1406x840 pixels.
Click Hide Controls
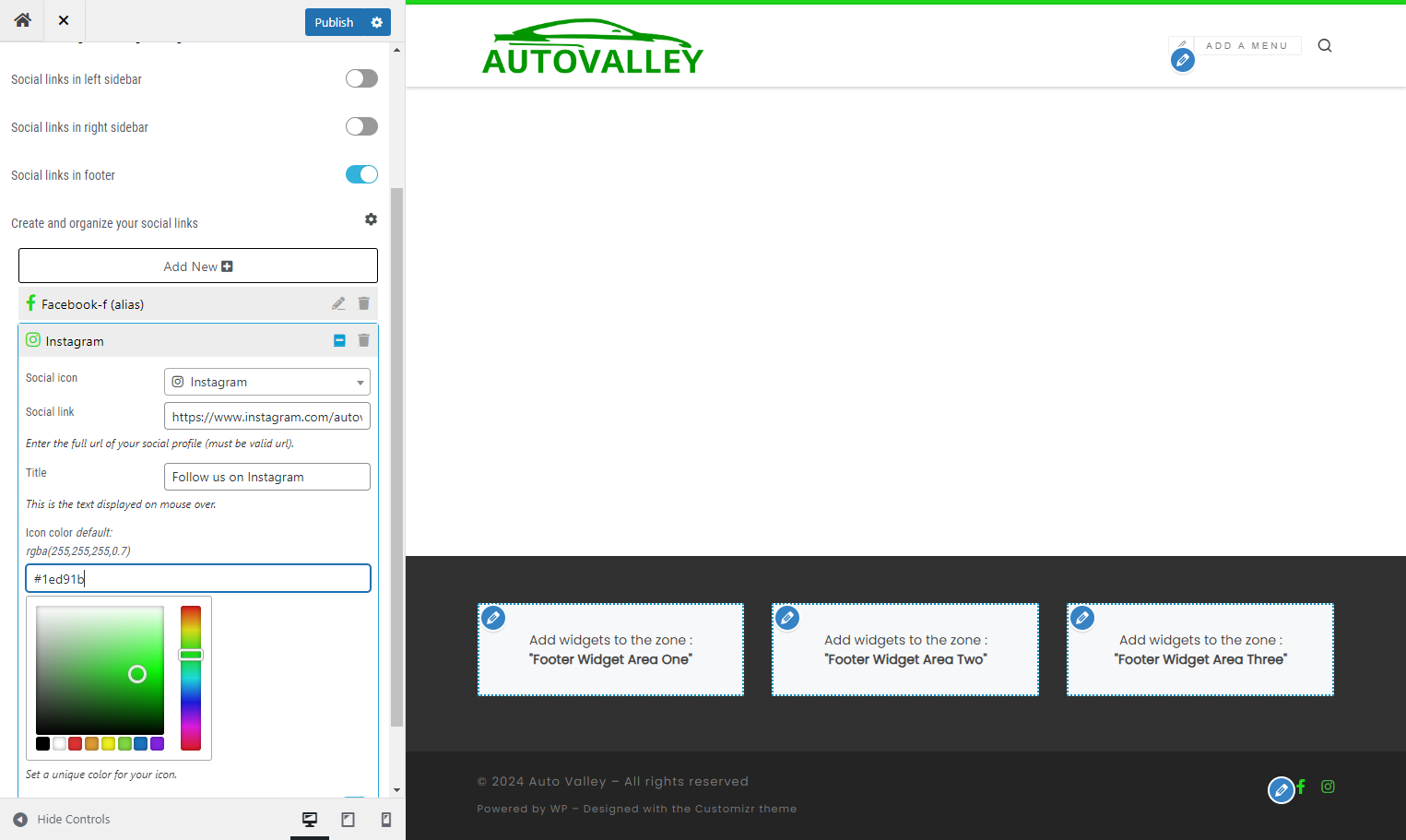pos(62,819)
